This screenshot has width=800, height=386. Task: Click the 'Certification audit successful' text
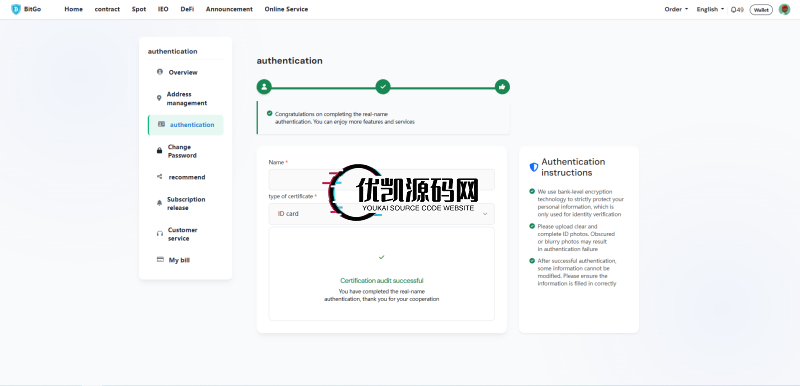click(x=382, y=280)
